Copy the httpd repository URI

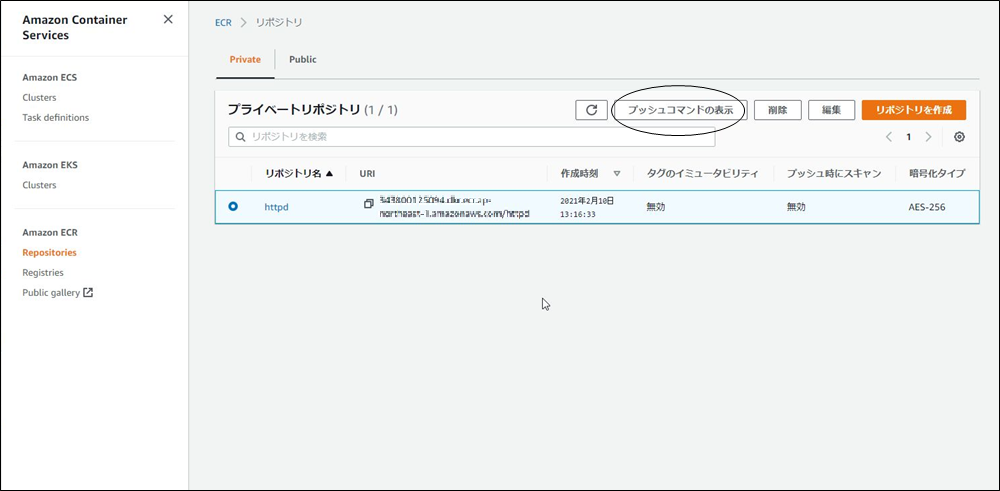pyautogui.click(x=369, y=203)
